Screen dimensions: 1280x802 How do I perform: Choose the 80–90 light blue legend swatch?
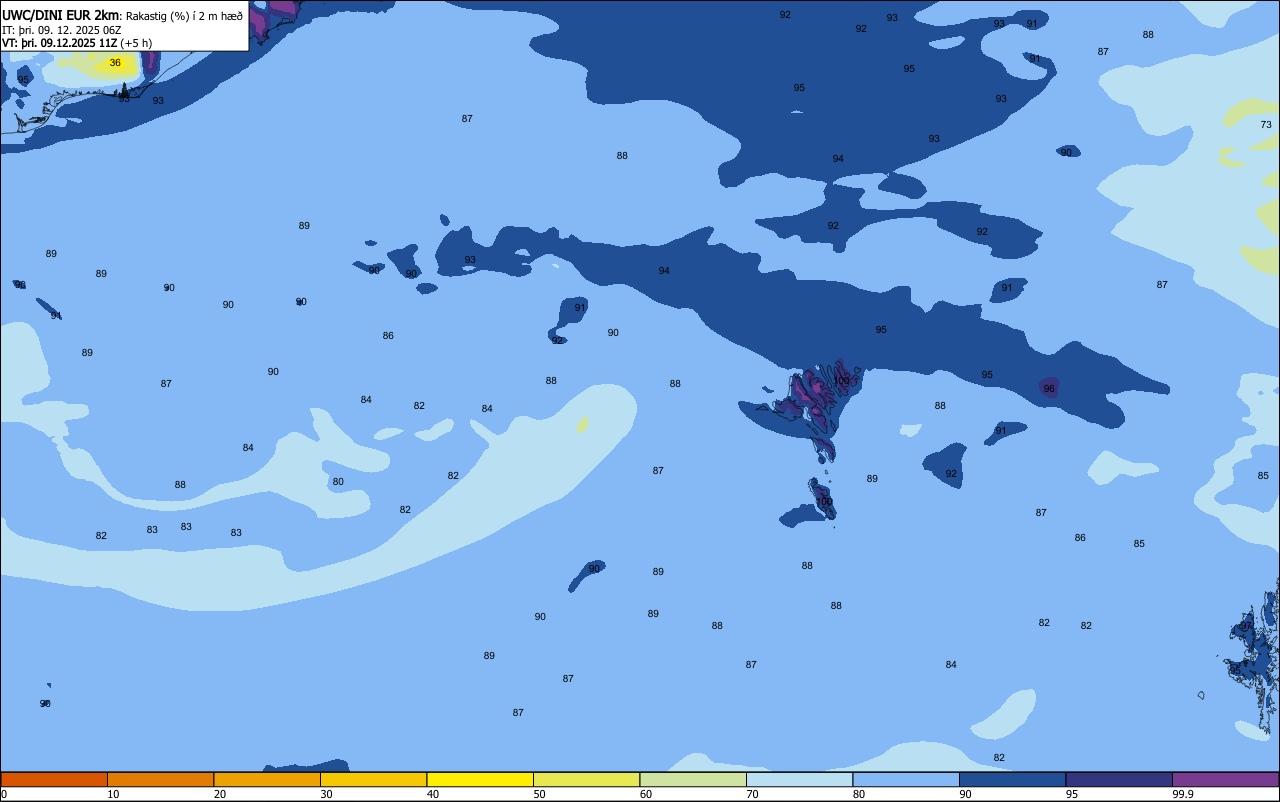click(906, 779)
